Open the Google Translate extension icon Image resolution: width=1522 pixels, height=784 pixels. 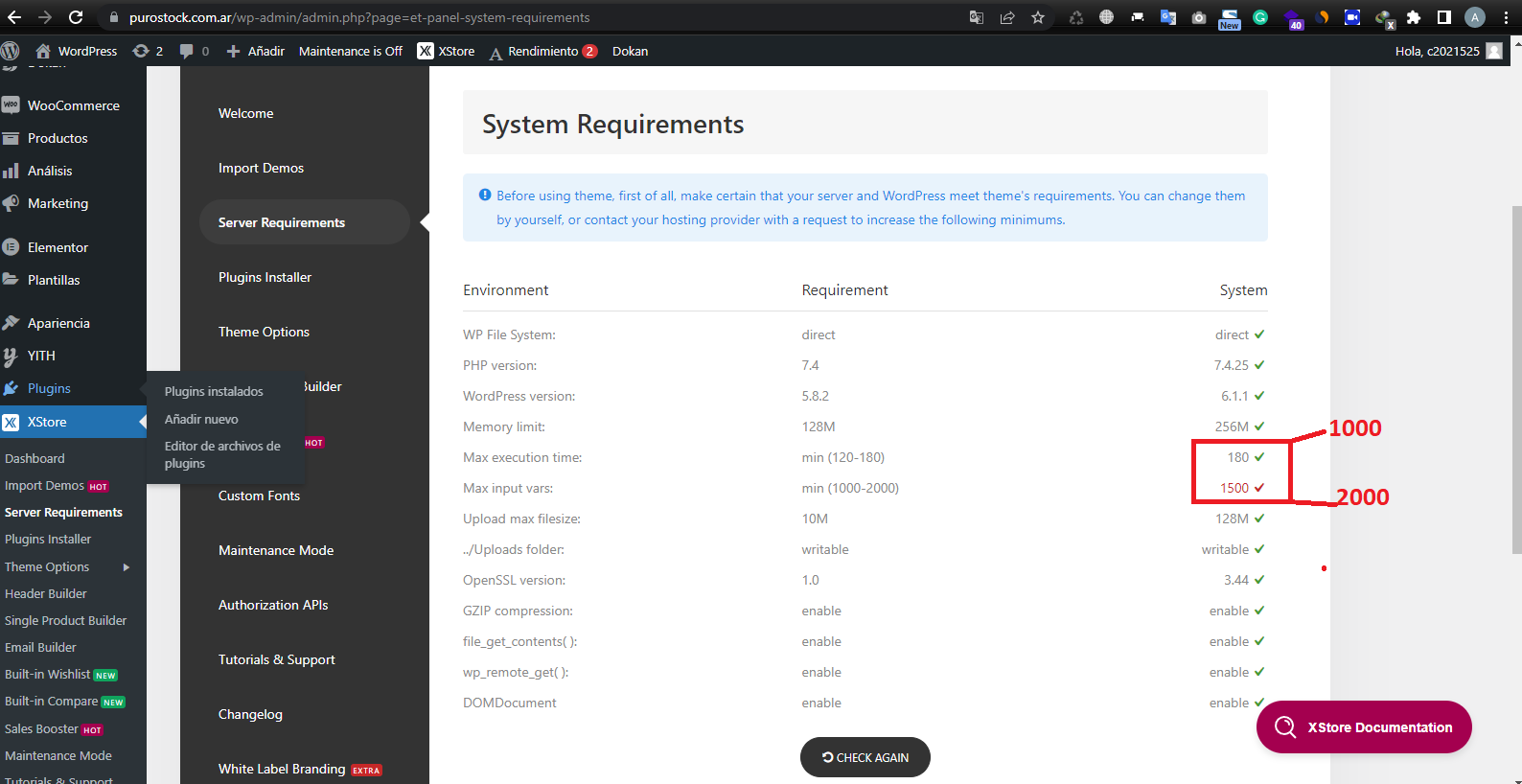1167,17
